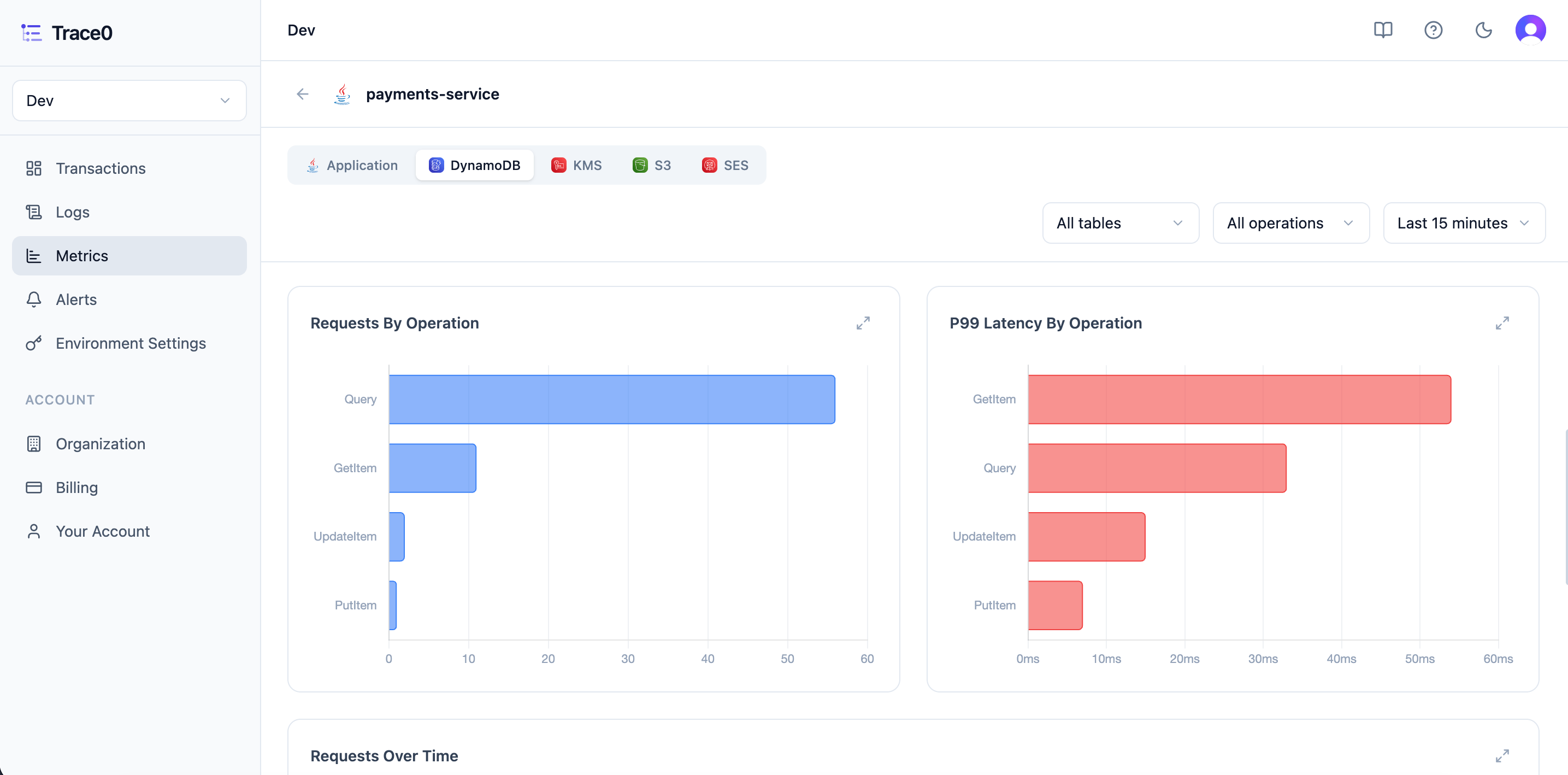Go back using the left arrow
The width and height of the screenshot is (1568, 775).
pyautogui.click(x=303, y=94)
